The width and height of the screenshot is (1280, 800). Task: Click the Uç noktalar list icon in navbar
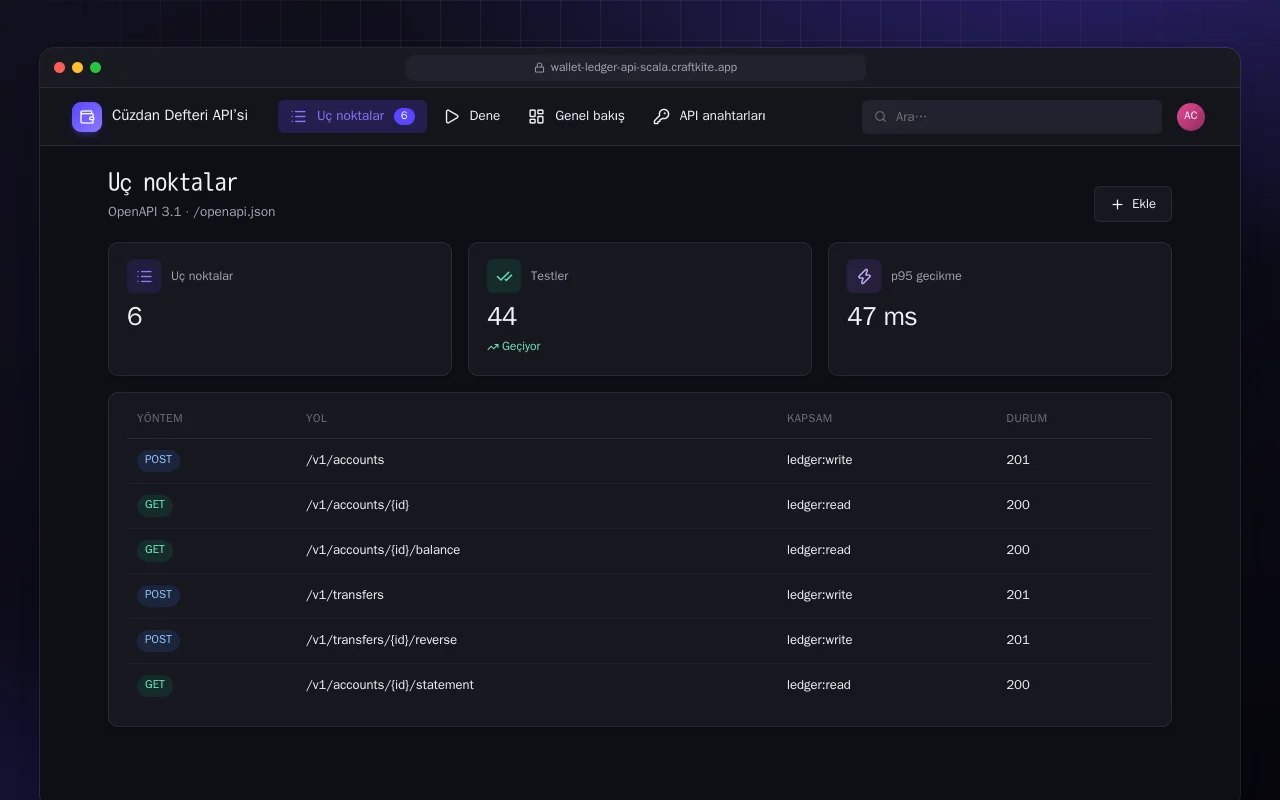pos(299,116)
